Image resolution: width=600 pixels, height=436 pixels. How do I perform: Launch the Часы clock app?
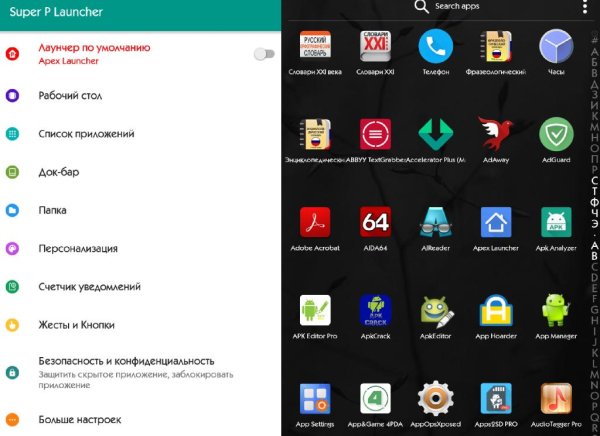pyautogui.click(x=556, y=52)
